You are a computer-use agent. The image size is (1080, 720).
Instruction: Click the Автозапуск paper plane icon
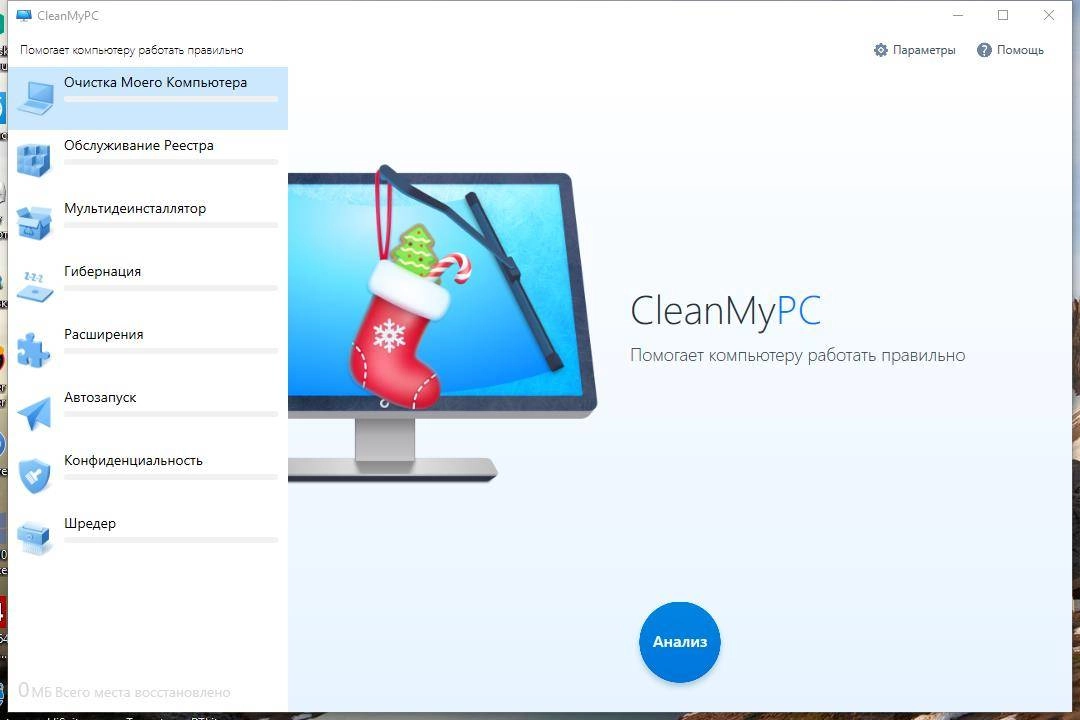[34, 413]
